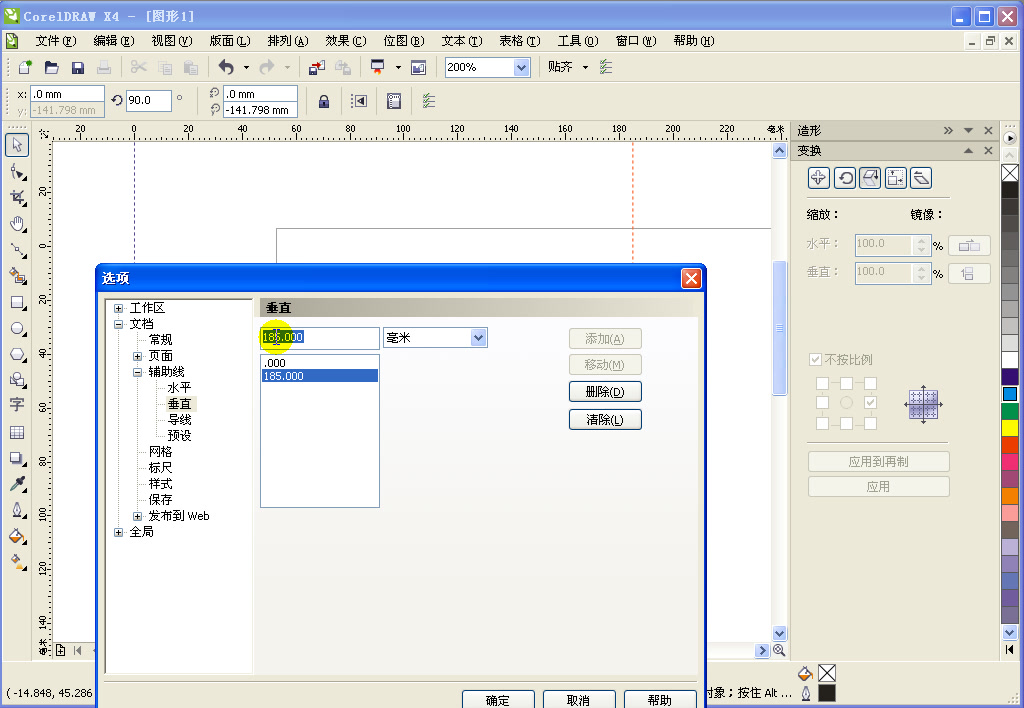Click the lock icon on property bar
The image size is (1024, 708).
pyautogui.click(x=323, y=101)
